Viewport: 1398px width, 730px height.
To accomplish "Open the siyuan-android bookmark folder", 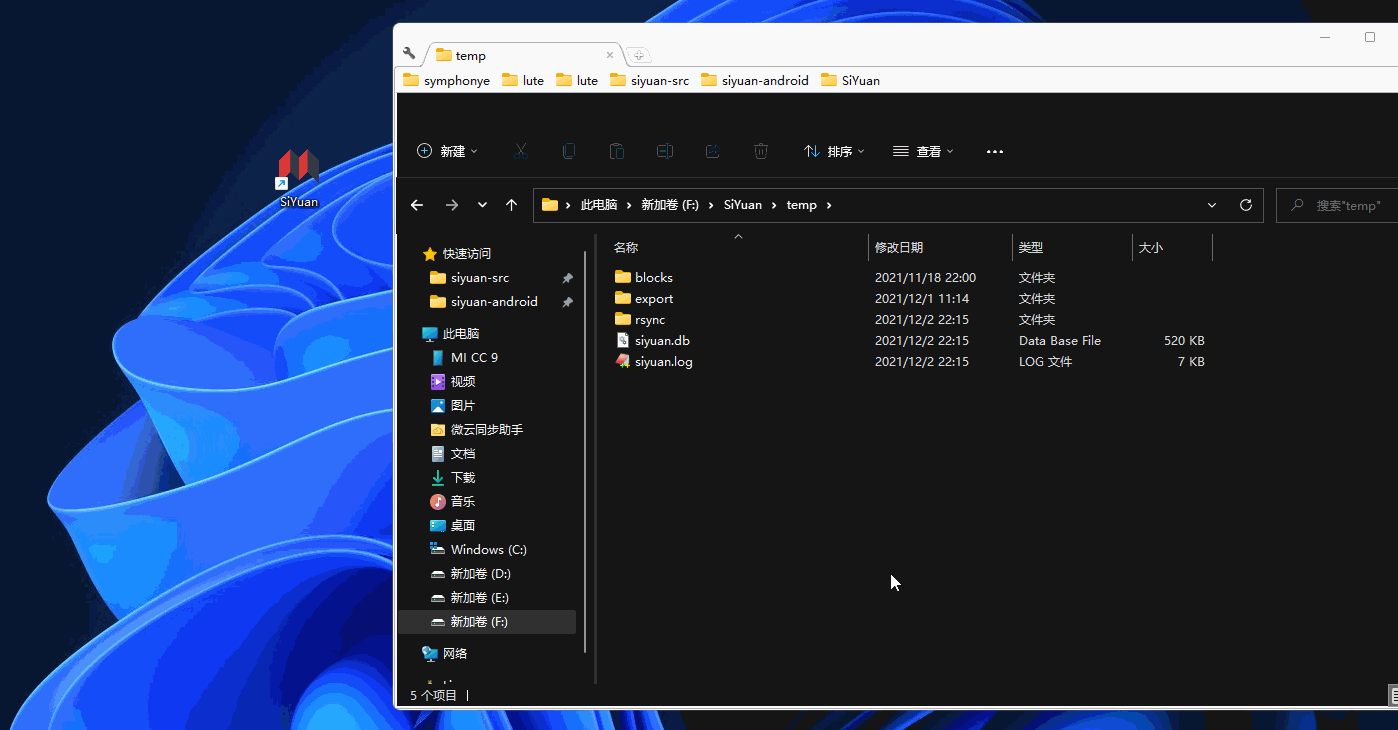I will click(x=755, y=81).
